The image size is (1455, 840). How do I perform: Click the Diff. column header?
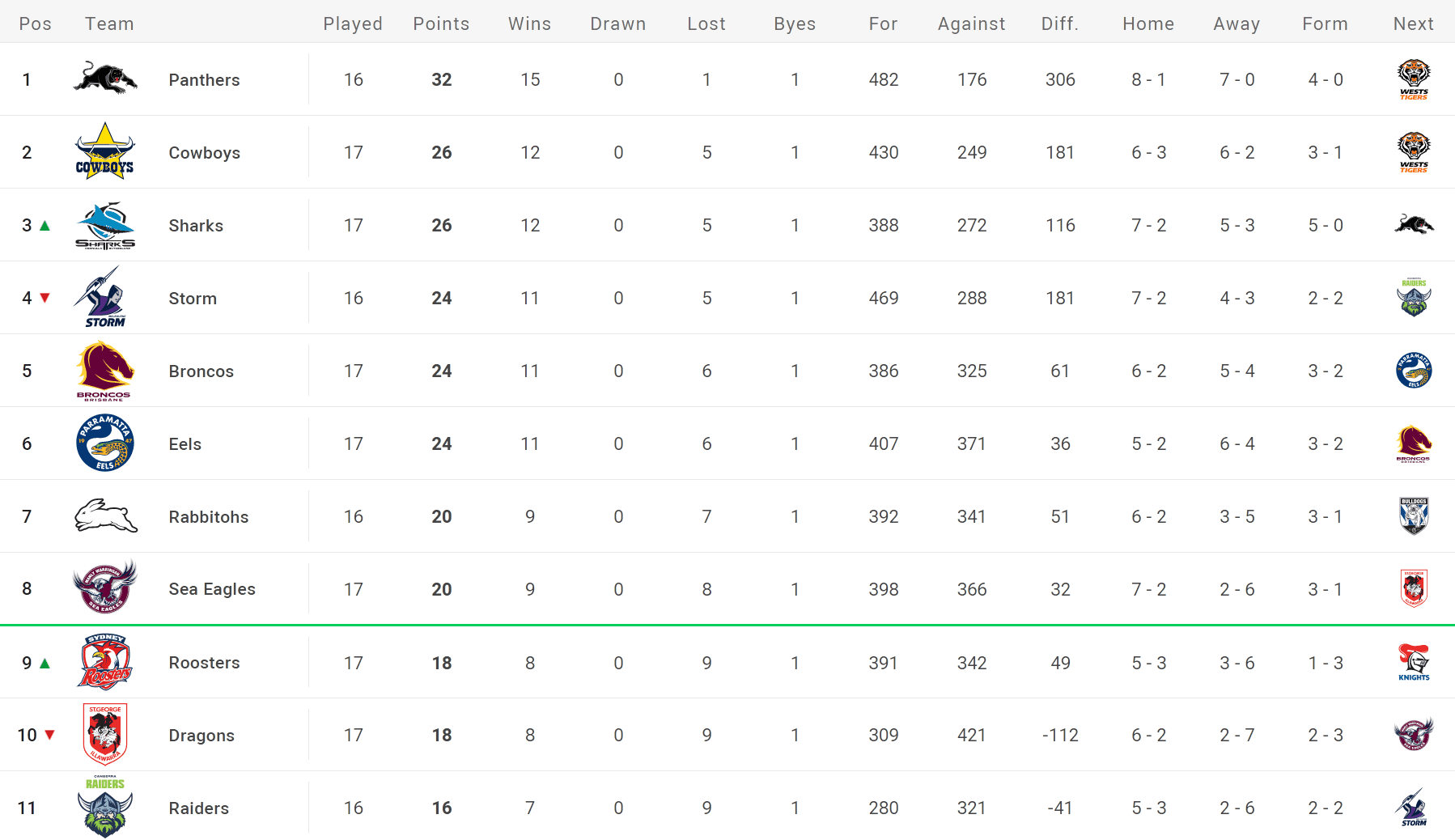tap(1060, 23)
